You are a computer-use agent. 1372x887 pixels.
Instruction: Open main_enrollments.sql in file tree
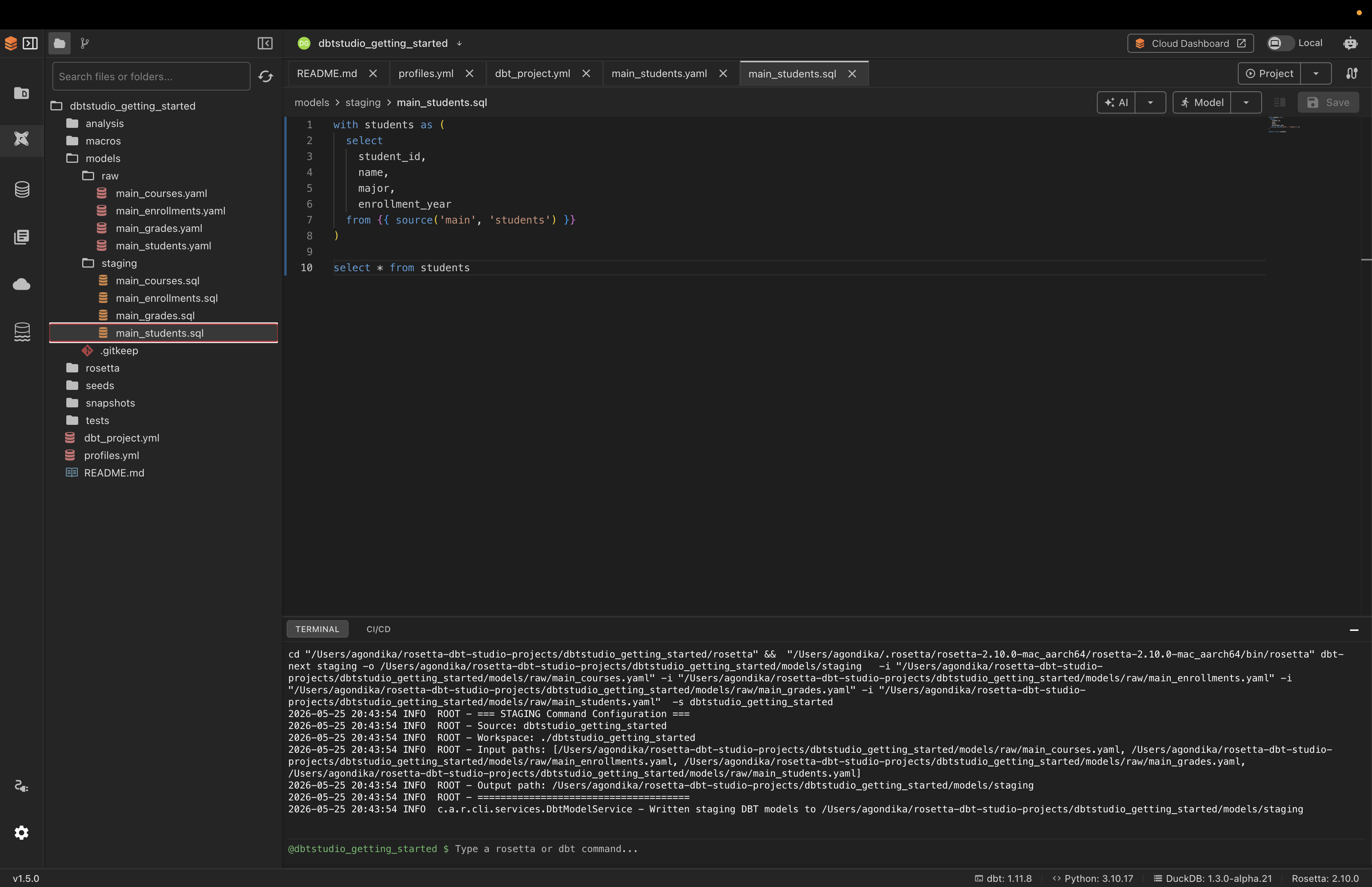click(166, 298)
